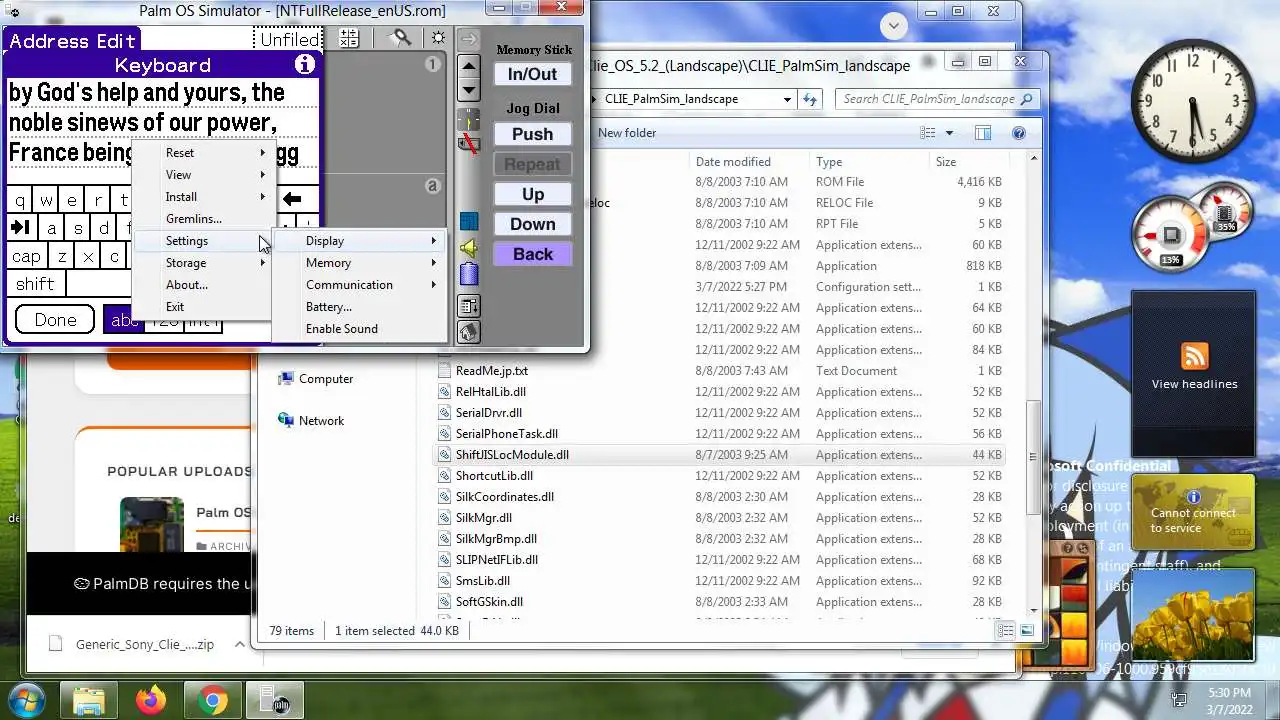The width and height of the screenshot is (1280, 720).
Task: Tap the blue battery status icon
Action: pos(469,274)
